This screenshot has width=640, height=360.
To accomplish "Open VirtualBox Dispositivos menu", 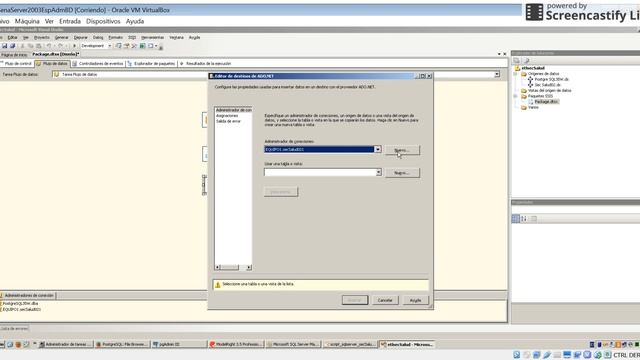I will click(103, 21).
